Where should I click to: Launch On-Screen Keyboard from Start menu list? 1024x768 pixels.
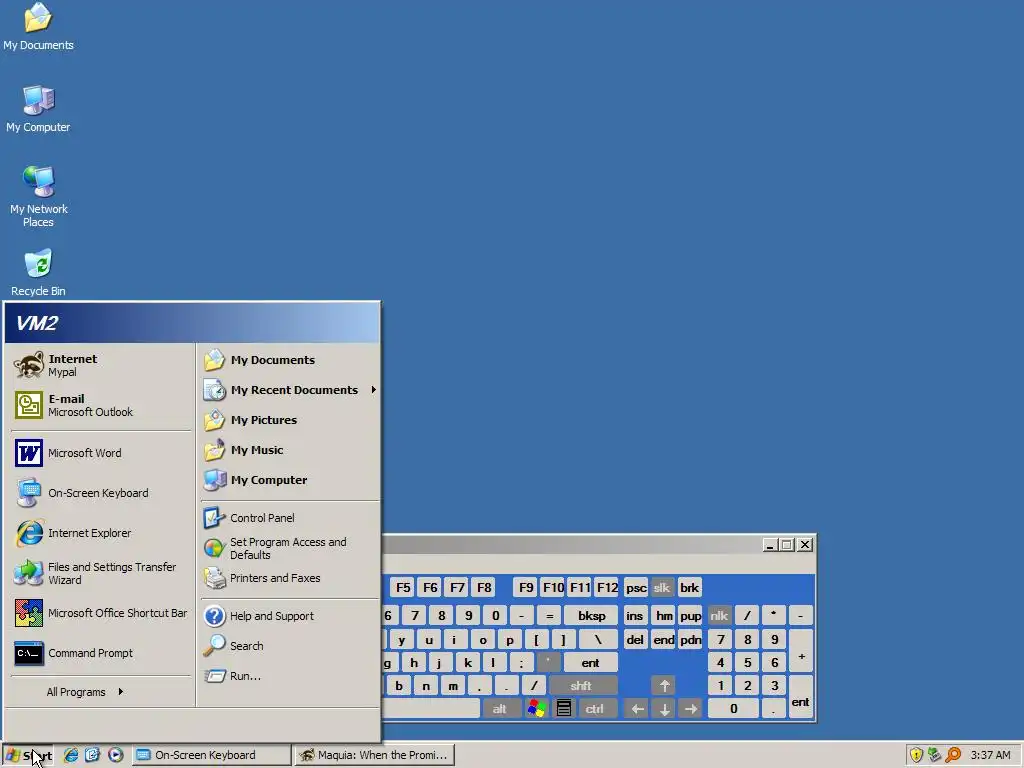pos(101,493)
